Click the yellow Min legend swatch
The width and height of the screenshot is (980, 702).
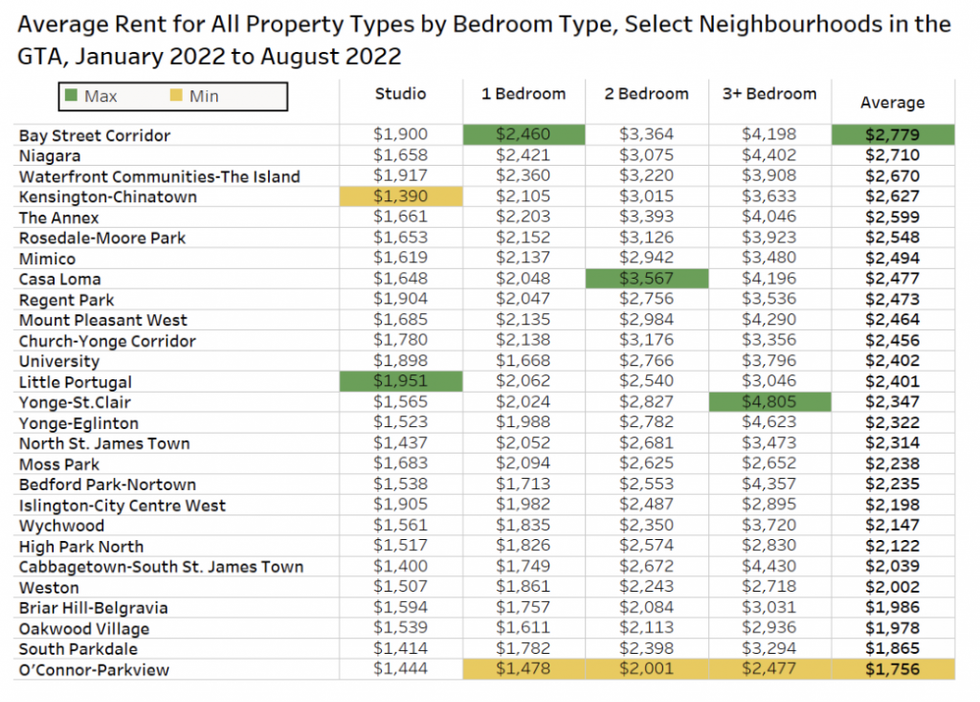coord(175,97)
